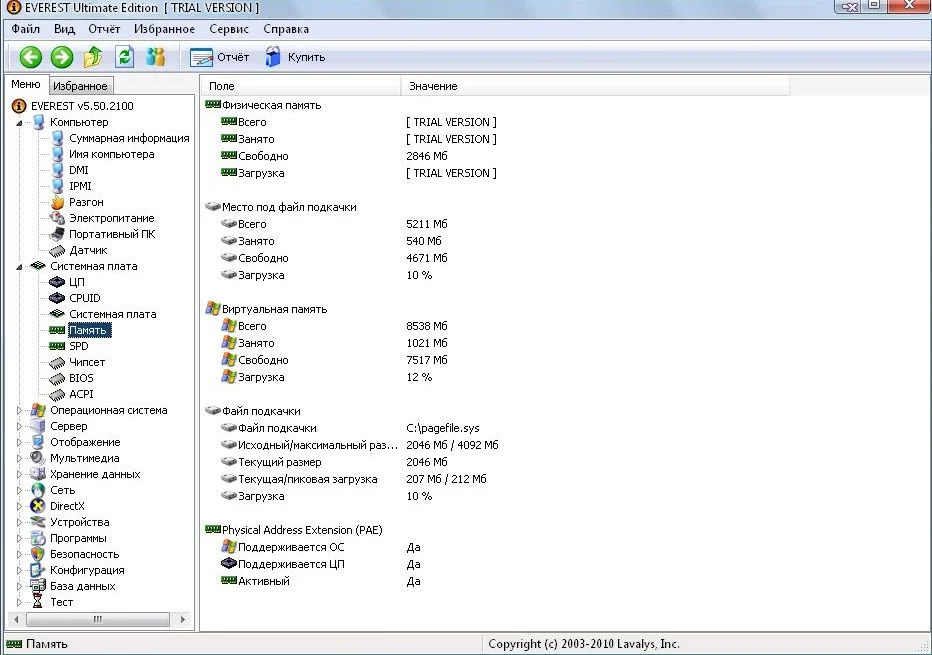
Task: Switch to the Избранное sidebar tab
Action: coord(80,86)
